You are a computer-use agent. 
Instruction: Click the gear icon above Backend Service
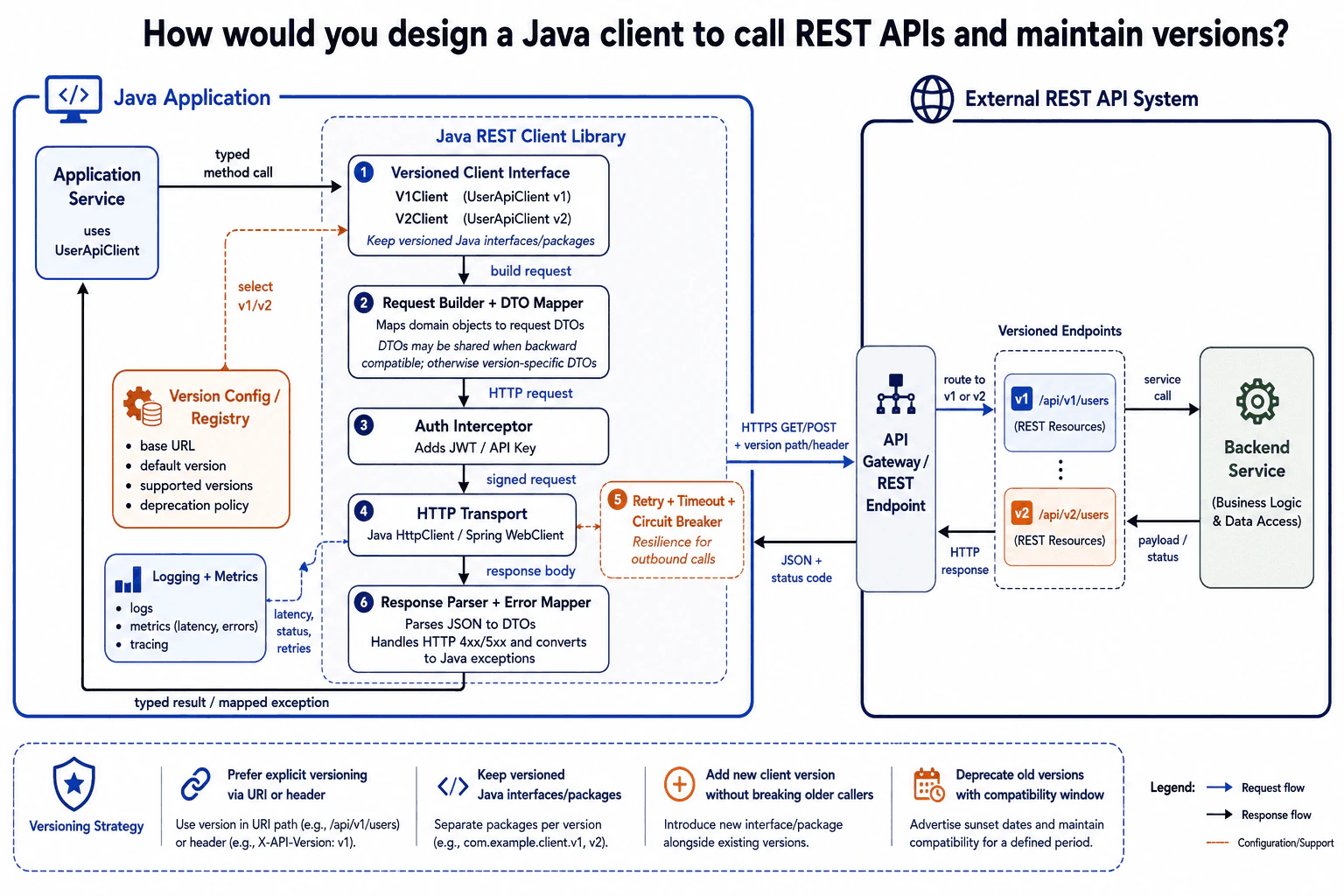[x=1257, y=402]
